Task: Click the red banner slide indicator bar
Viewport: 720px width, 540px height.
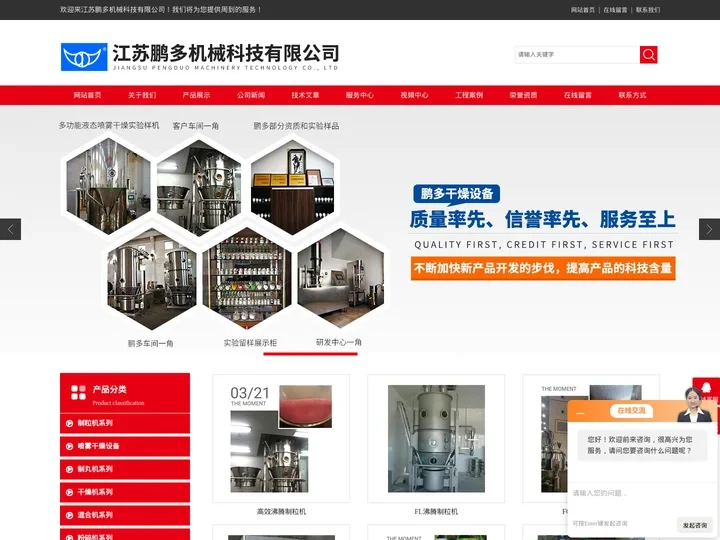Action: [x=310, y=354]
